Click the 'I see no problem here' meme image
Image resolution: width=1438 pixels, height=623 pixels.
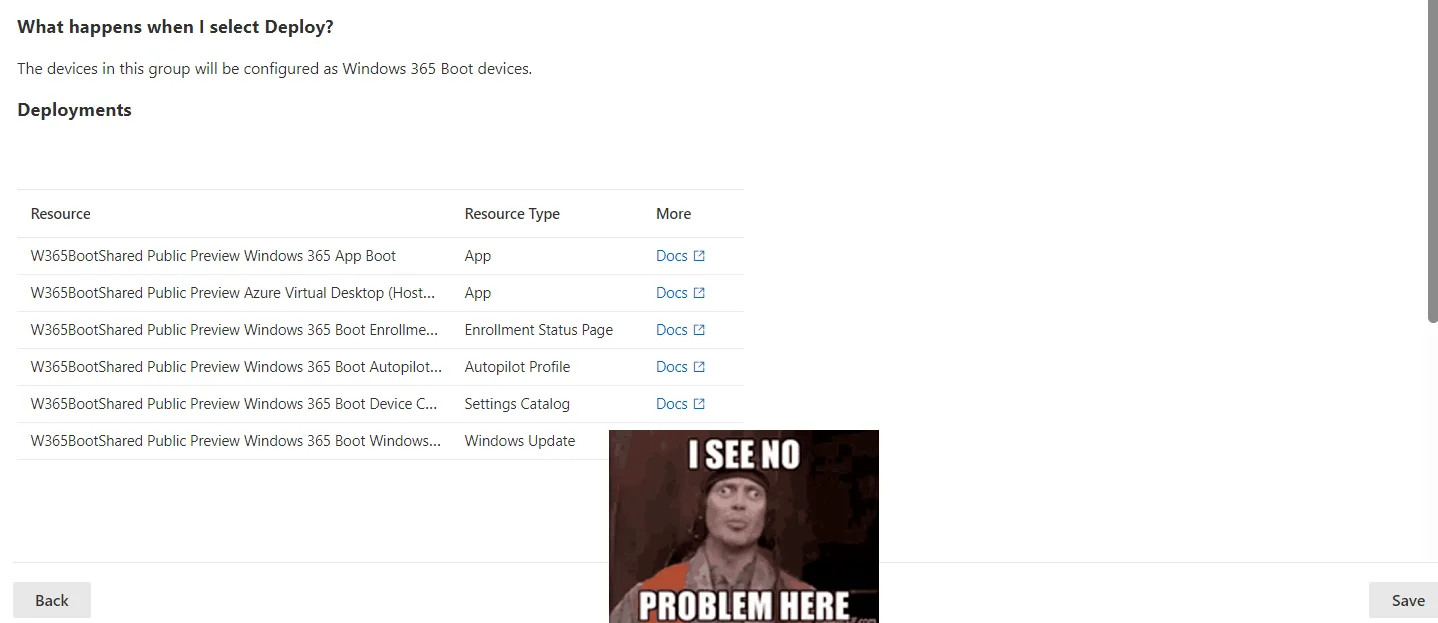[743, 526]
